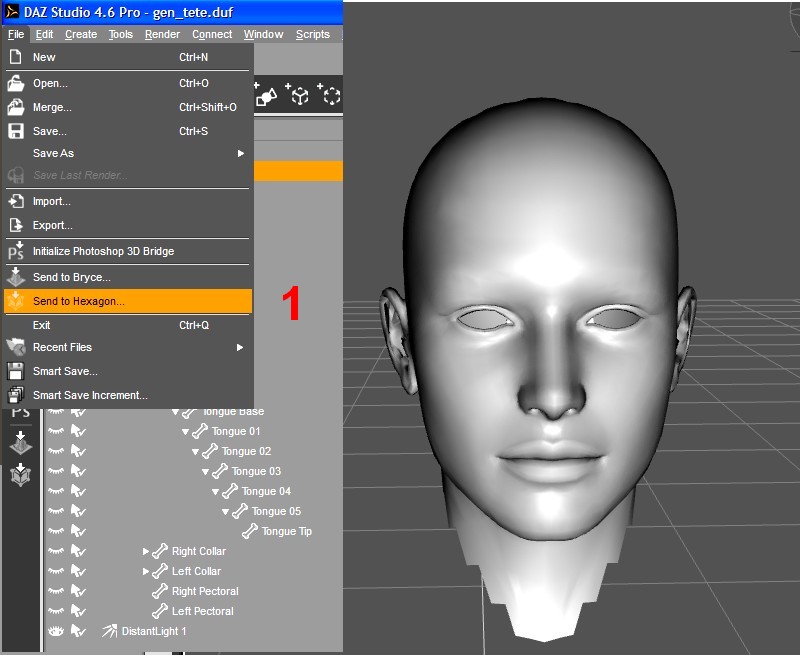
Task: Collapse the Tongue 03 tree node
Action: pos(206,471)
